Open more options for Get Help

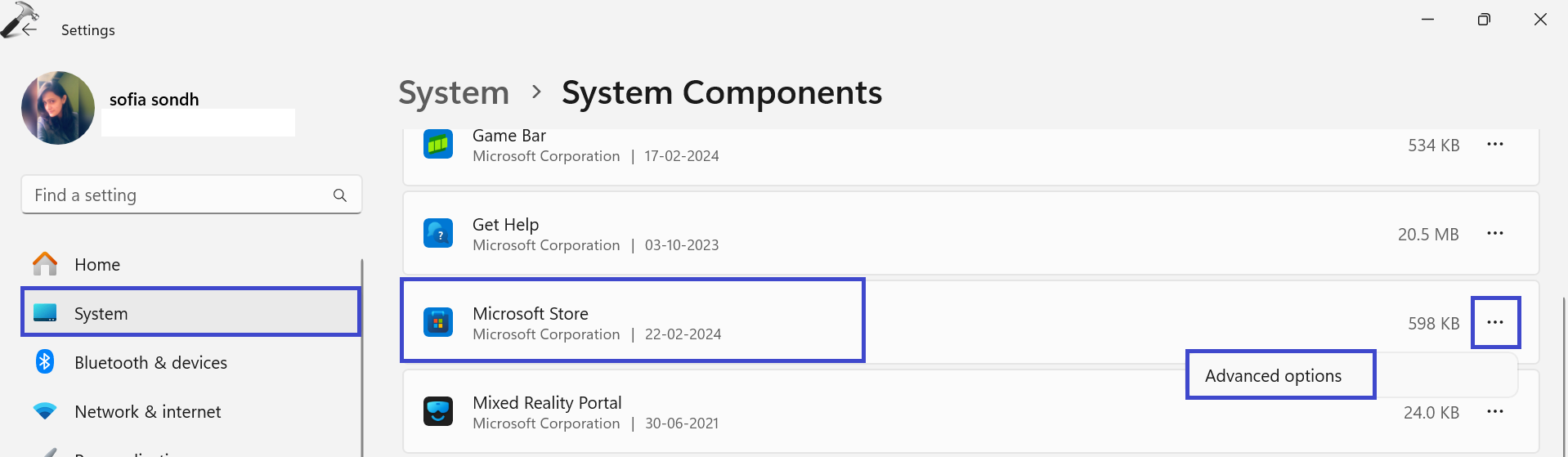pos(1494,234)
